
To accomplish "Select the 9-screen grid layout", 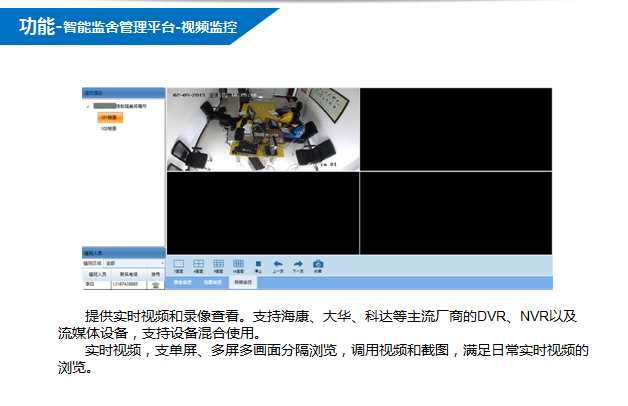I will tap(218, 264).
